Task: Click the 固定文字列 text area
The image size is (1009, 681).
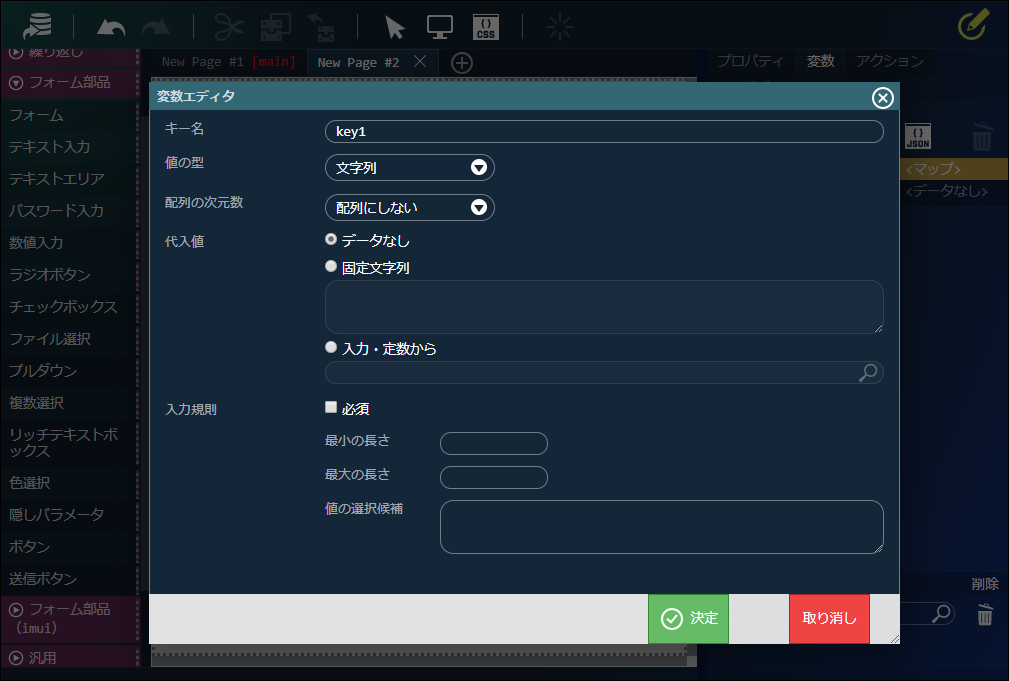Action: [604, 306]
